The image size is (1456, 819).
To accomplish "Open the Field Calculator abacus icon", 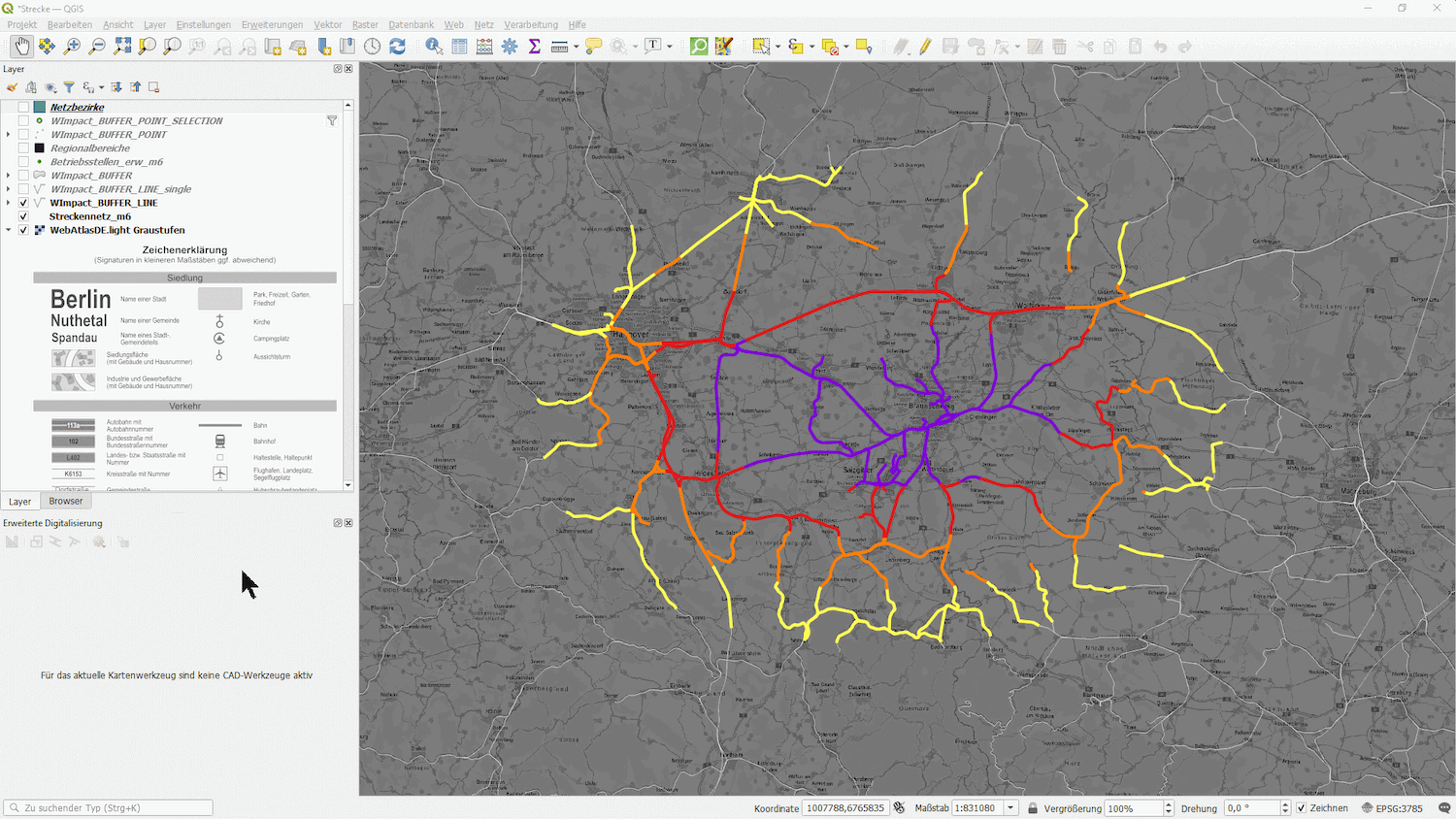I will (x=484, y=46).
